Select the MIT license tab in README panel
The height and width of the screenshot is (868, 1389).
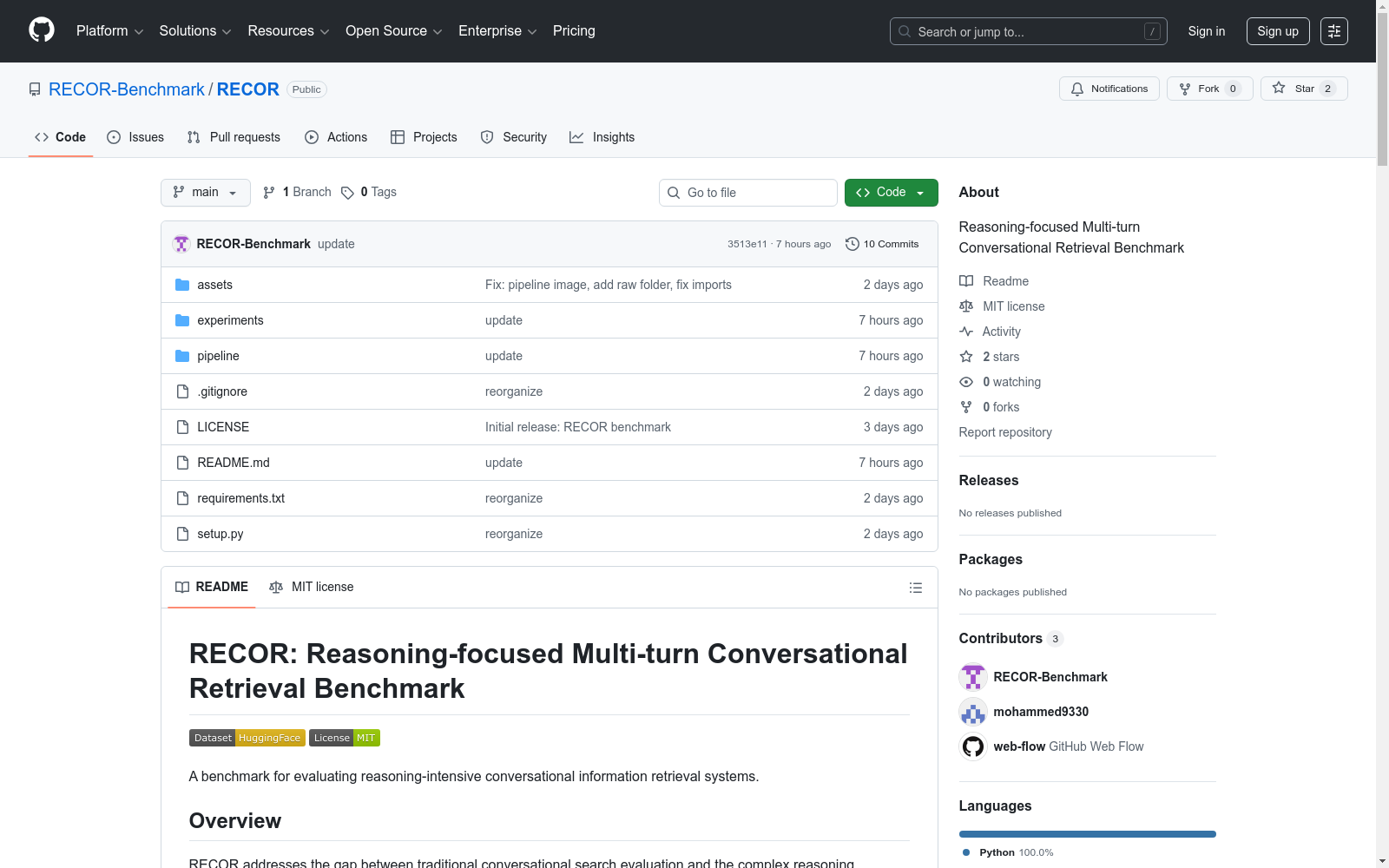[312, 588]
